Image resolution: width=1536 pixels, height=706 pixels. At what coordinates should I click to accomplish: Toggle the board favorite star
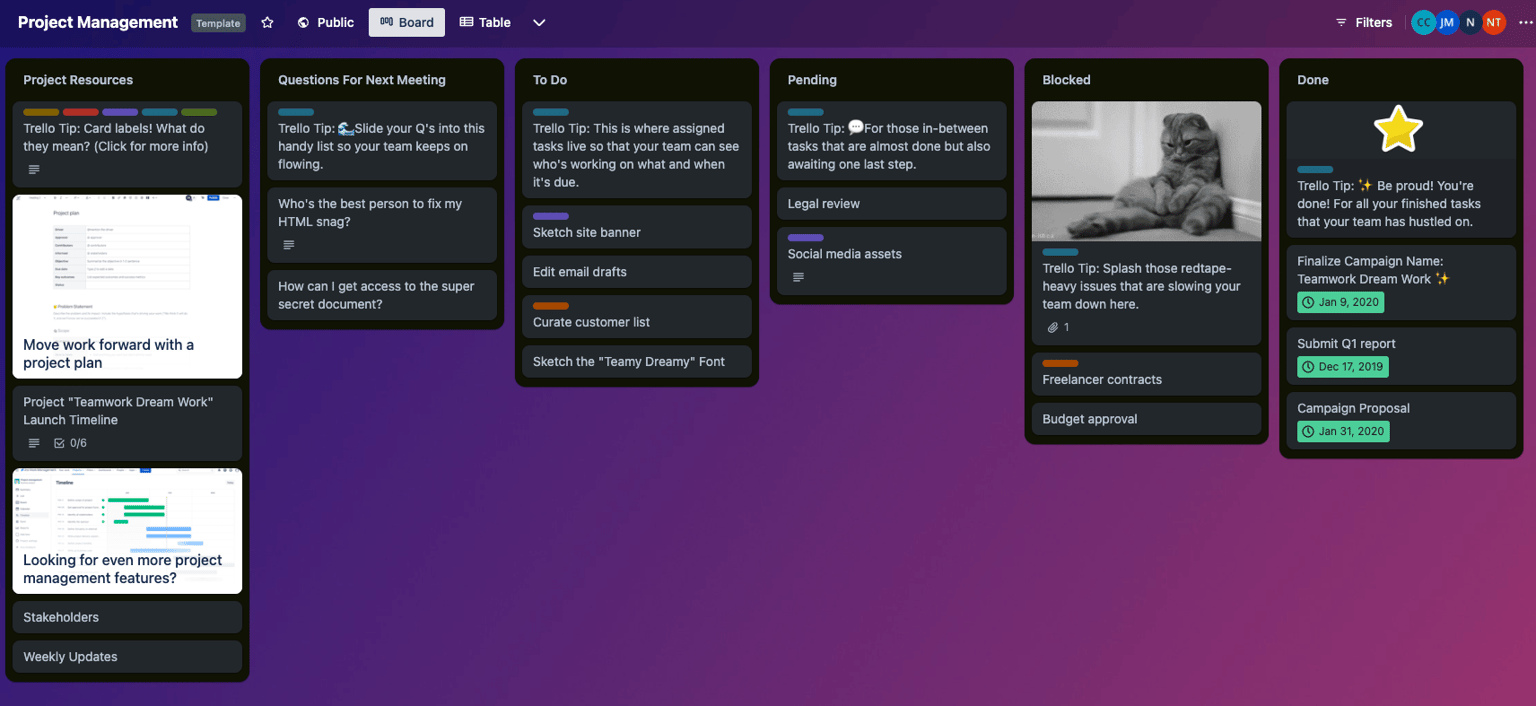tap(267, 22)
